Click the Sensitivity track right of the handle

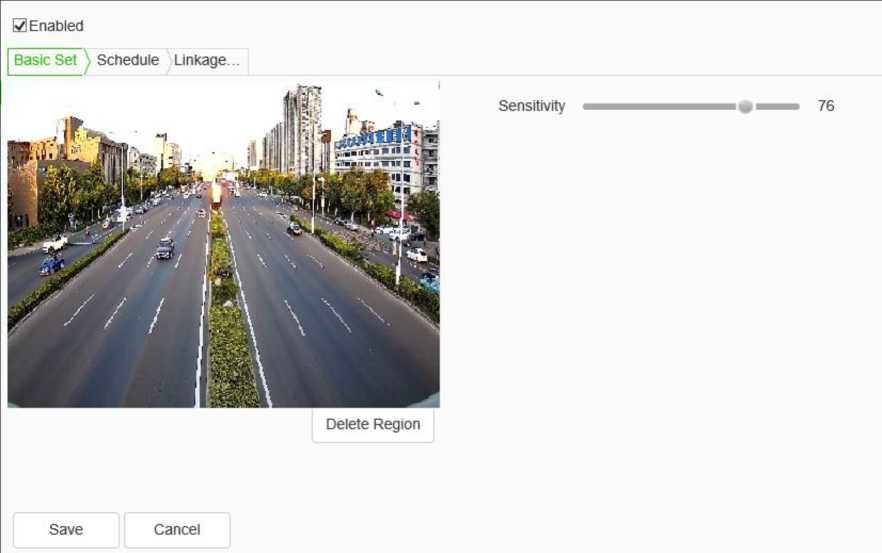click(x=780, y=106)
